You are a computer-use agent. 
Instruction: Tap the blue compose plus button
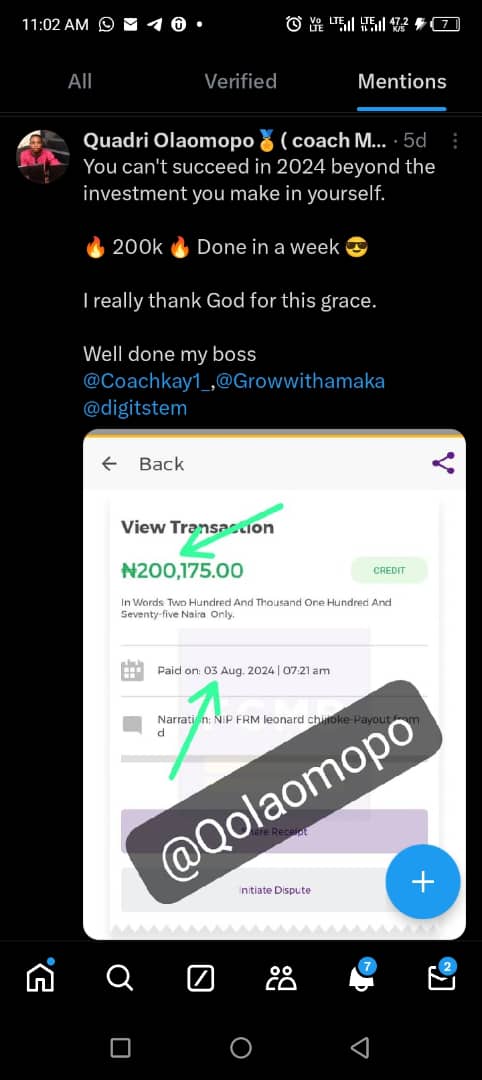423,882
